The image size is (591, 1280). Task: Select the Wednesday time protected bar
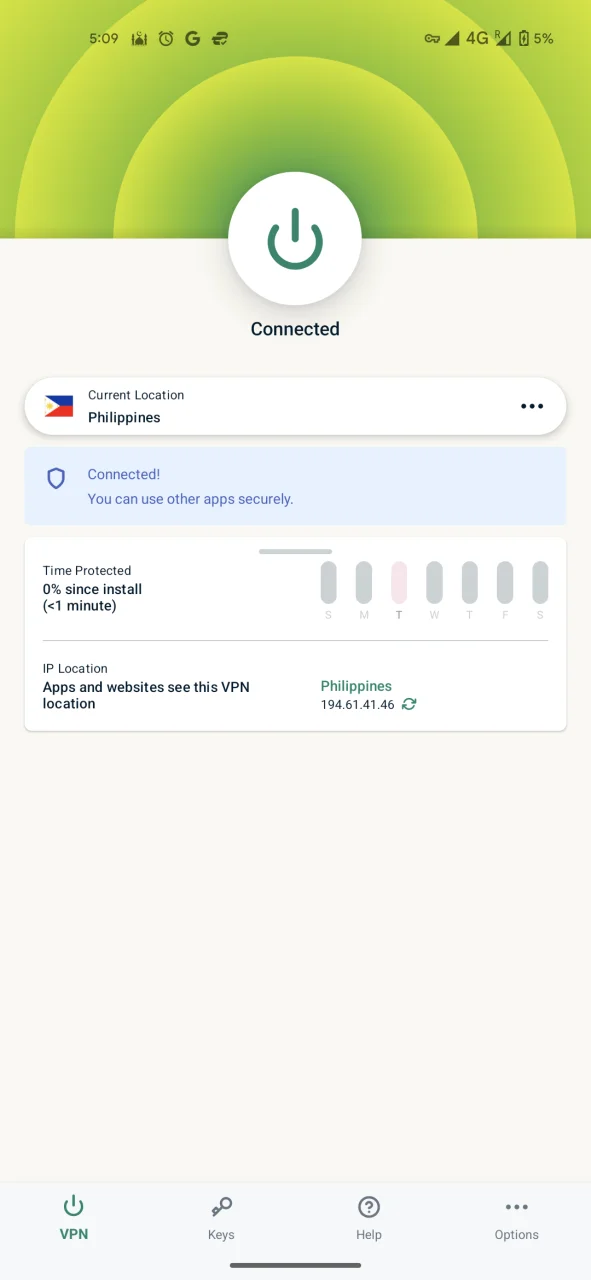pyautogui.click(x=434, y=582)
